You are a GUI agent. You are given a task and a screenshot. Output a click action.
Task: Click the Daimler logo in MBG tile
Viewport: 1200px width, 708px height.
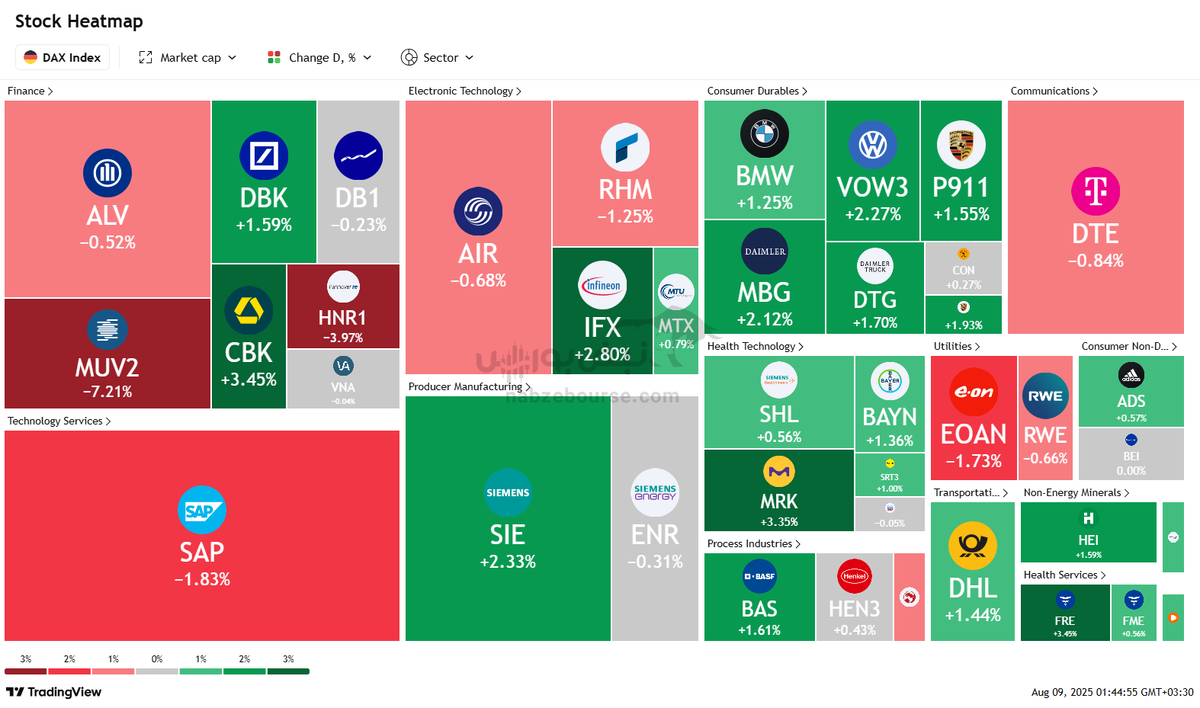click(x=764, y=251)
